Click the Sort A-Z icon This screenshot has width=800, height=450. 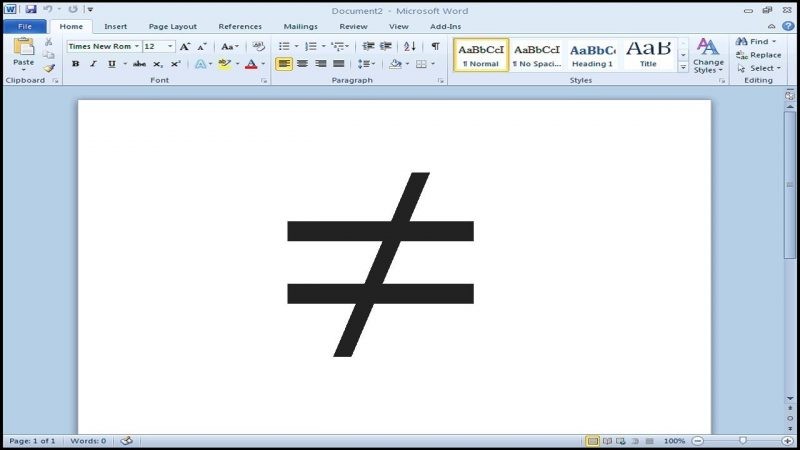410,46
